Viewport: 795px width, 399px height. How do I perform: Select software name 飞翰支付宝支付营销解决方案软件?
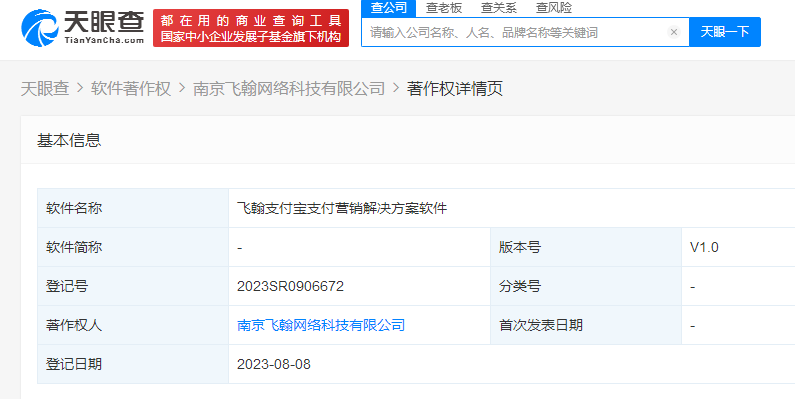point(342,208)
